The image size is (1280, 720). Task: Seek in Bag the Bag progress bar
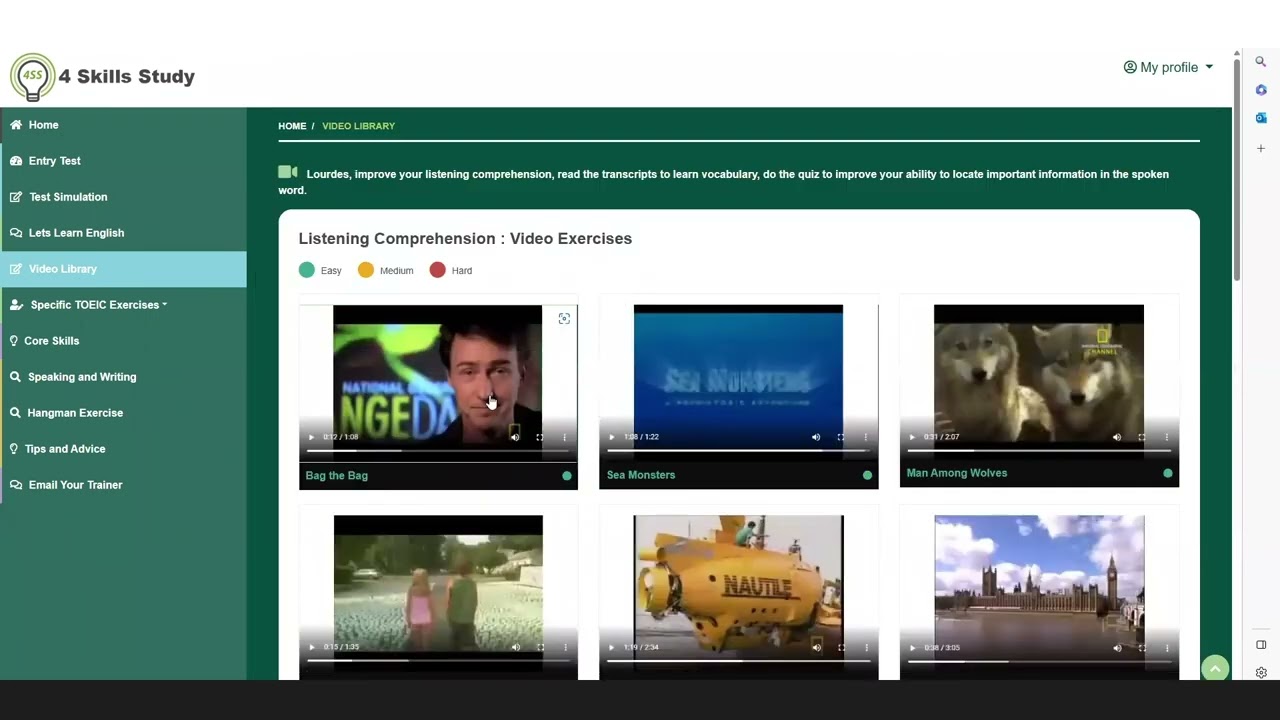point(438,451)
